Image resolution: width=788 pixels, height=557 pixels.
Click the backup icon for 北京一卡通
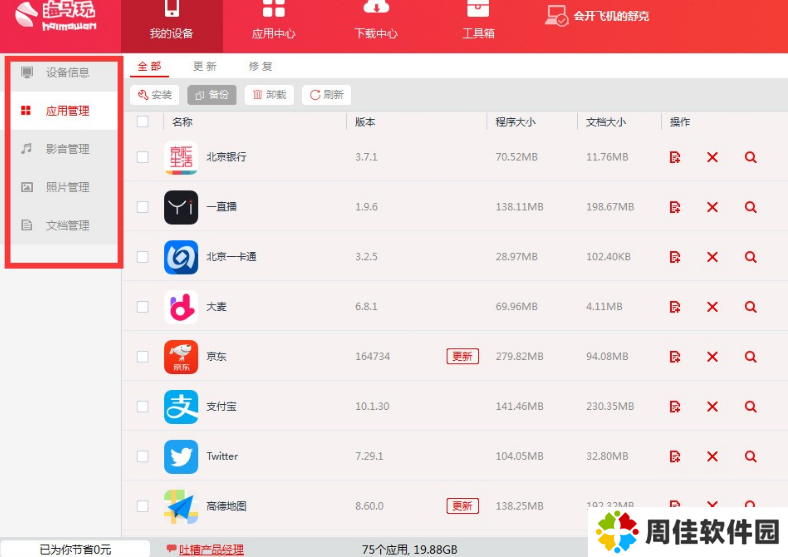point(675,257)
